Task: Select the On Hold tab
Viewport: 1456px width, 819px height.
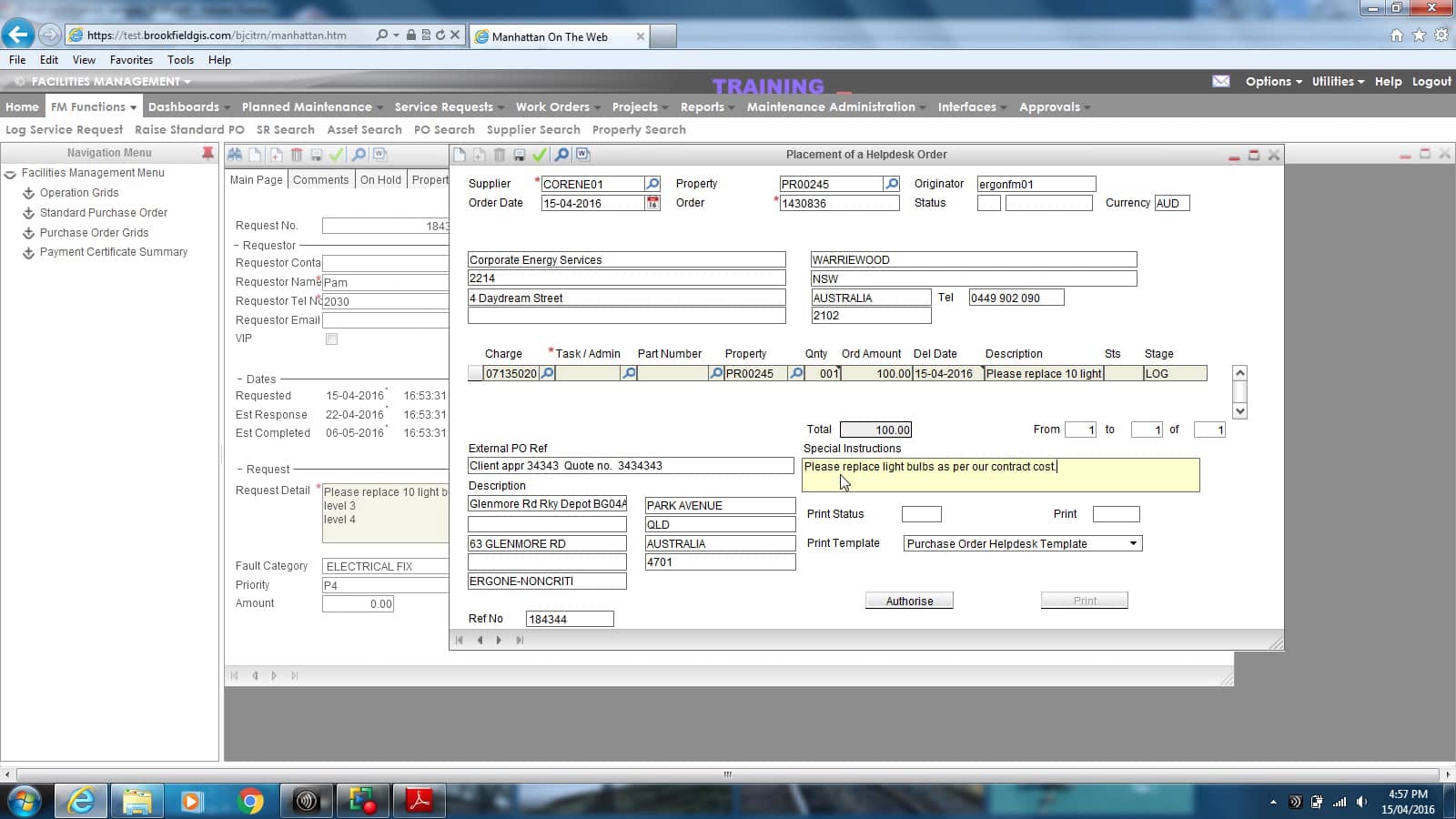Action: (380, 179)
